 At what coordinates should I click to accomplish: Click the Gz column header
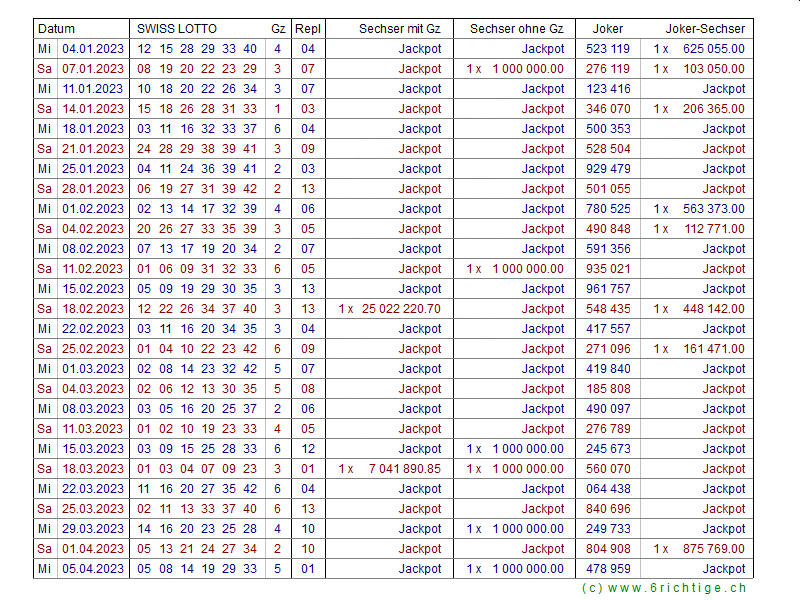tap(277, 29)
